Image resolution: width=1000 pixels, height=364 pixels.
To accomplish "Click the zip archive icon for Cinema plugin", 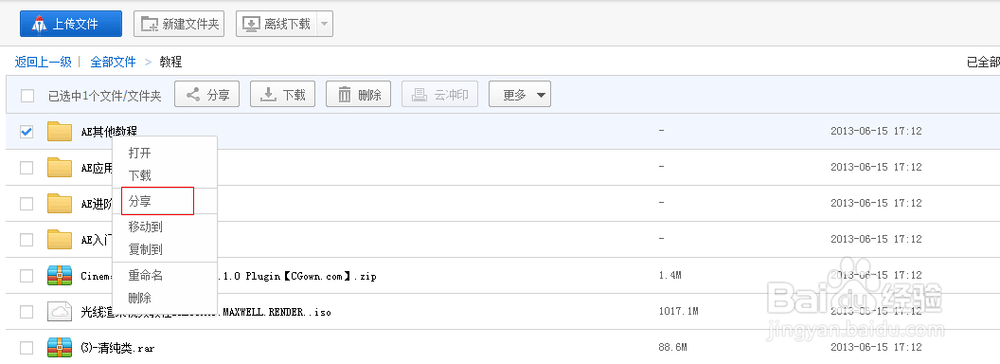I will point(60,275).
